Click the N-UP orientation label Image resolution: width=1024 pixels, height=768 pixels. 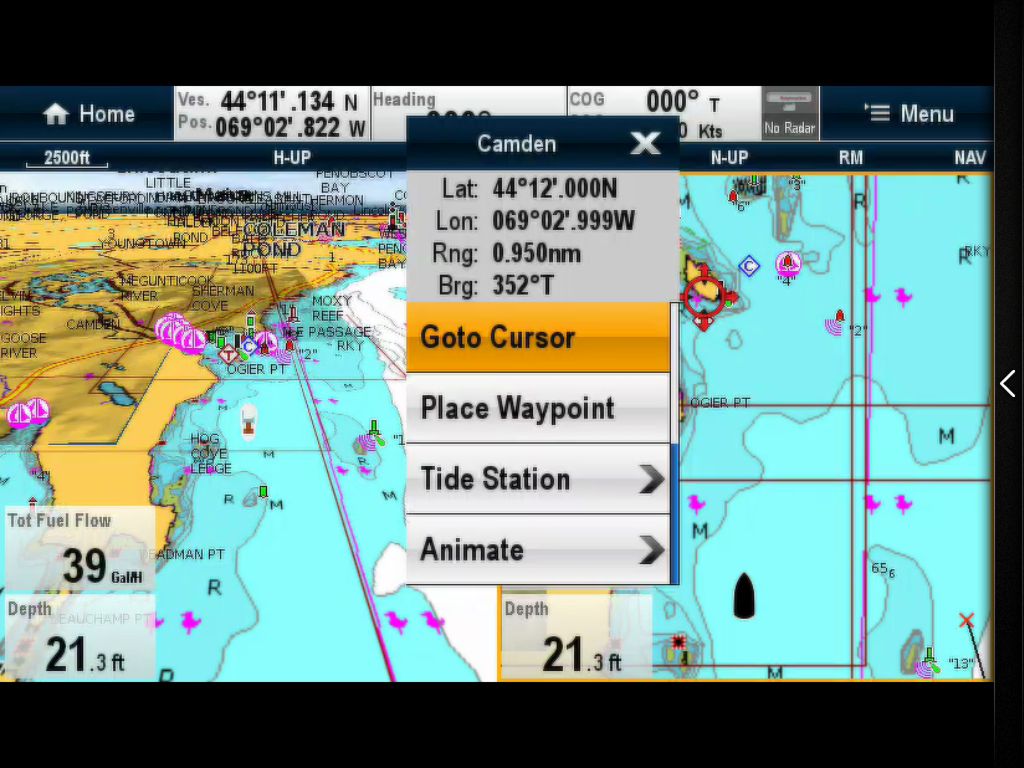click(729, 158)
